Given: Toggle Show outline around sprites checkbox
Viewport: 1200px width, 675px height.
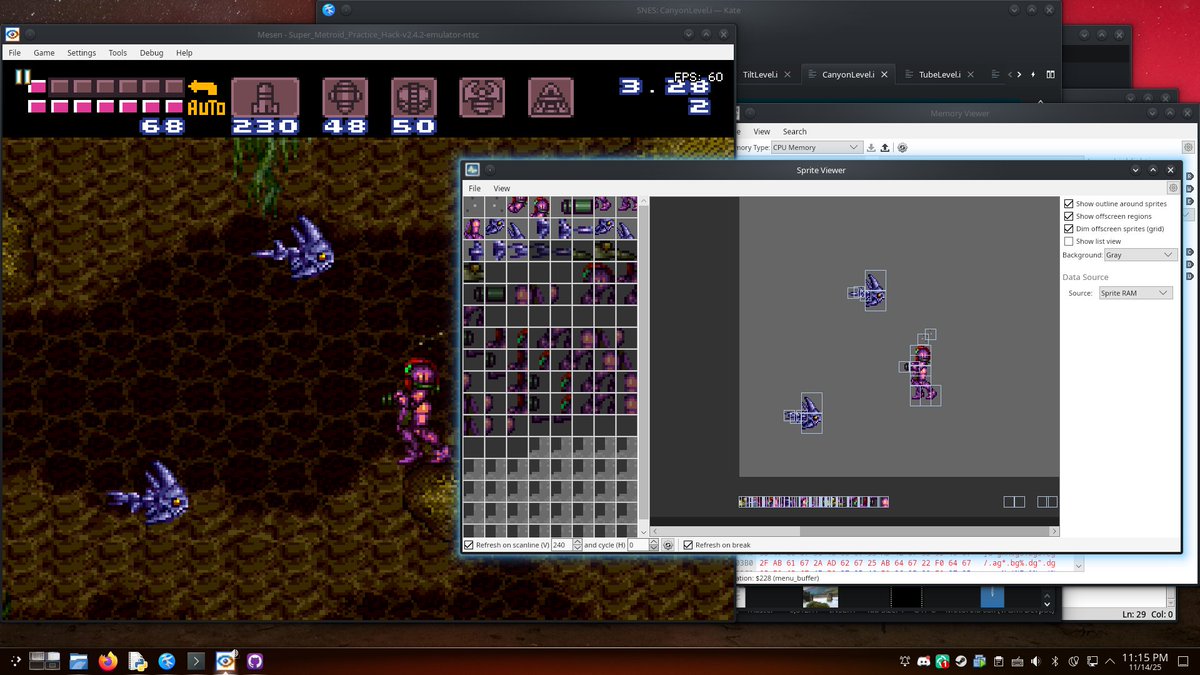Looking at the screenshot, I should (1069, 204).
